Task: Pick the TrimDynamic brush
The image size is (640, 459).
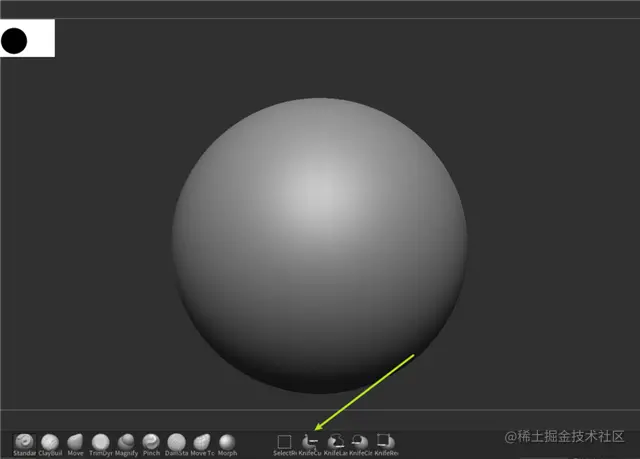Action: pos(100,445)
